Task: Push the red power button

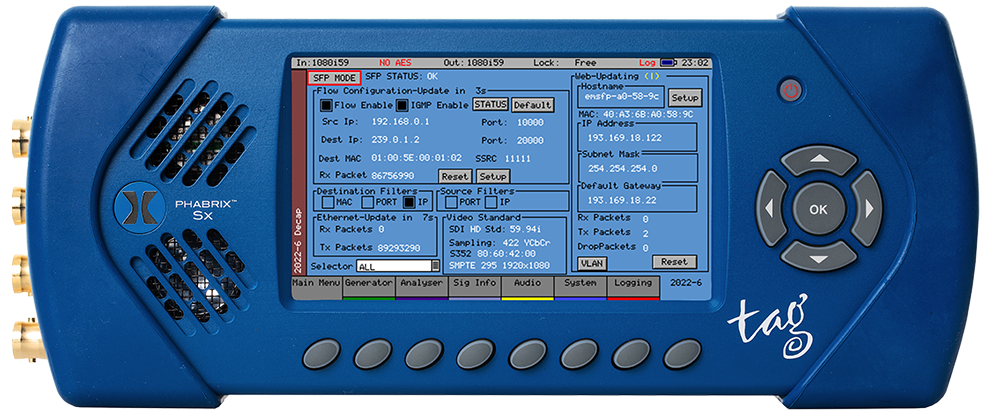Action: [791, 91]
